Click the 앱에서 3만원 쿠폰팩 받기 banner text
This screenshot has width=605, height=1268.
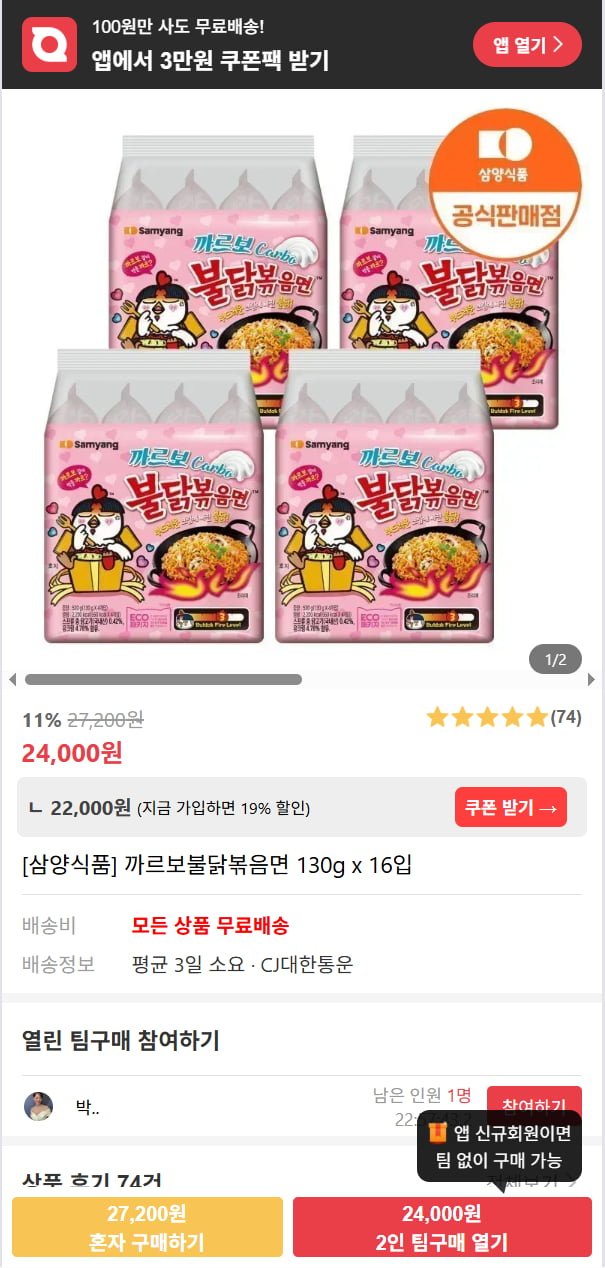[x=210, y=60]
